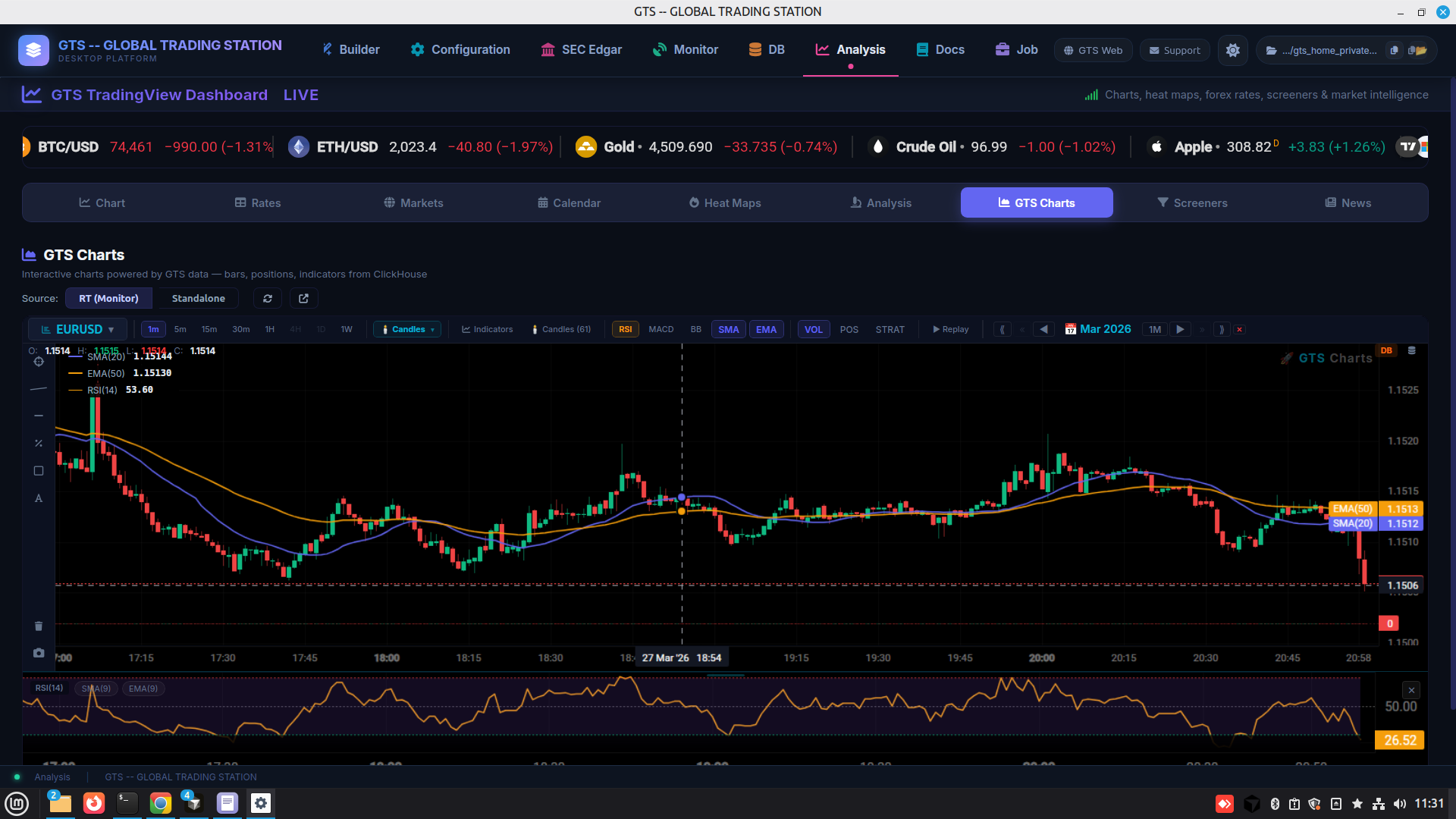Select the horizontal line drawing tool
Viewport: 1456px width, 819px height.
pos(39,416)
